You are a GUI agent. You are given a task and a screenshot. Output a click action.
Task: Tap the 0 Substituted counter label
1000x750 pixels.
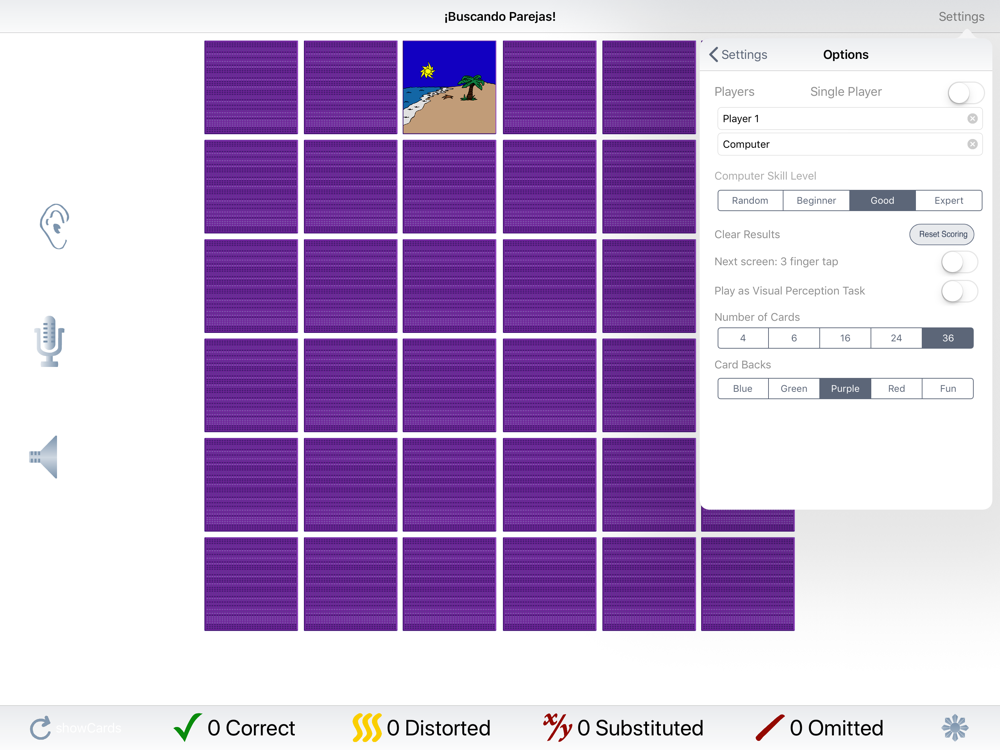click(640, 728)
